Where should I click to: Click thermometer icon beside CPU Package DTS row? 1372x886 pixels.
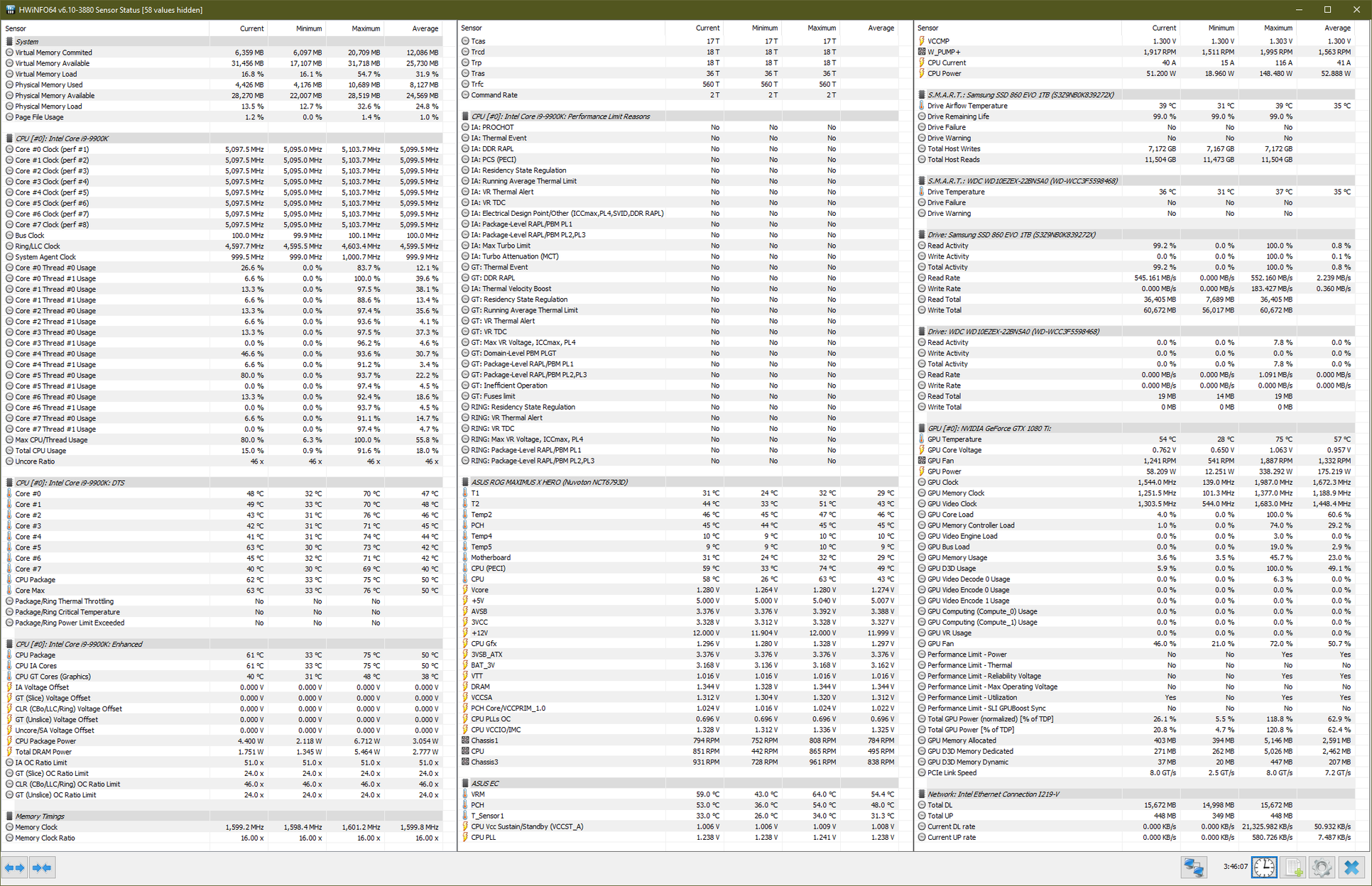pos(9,579)
